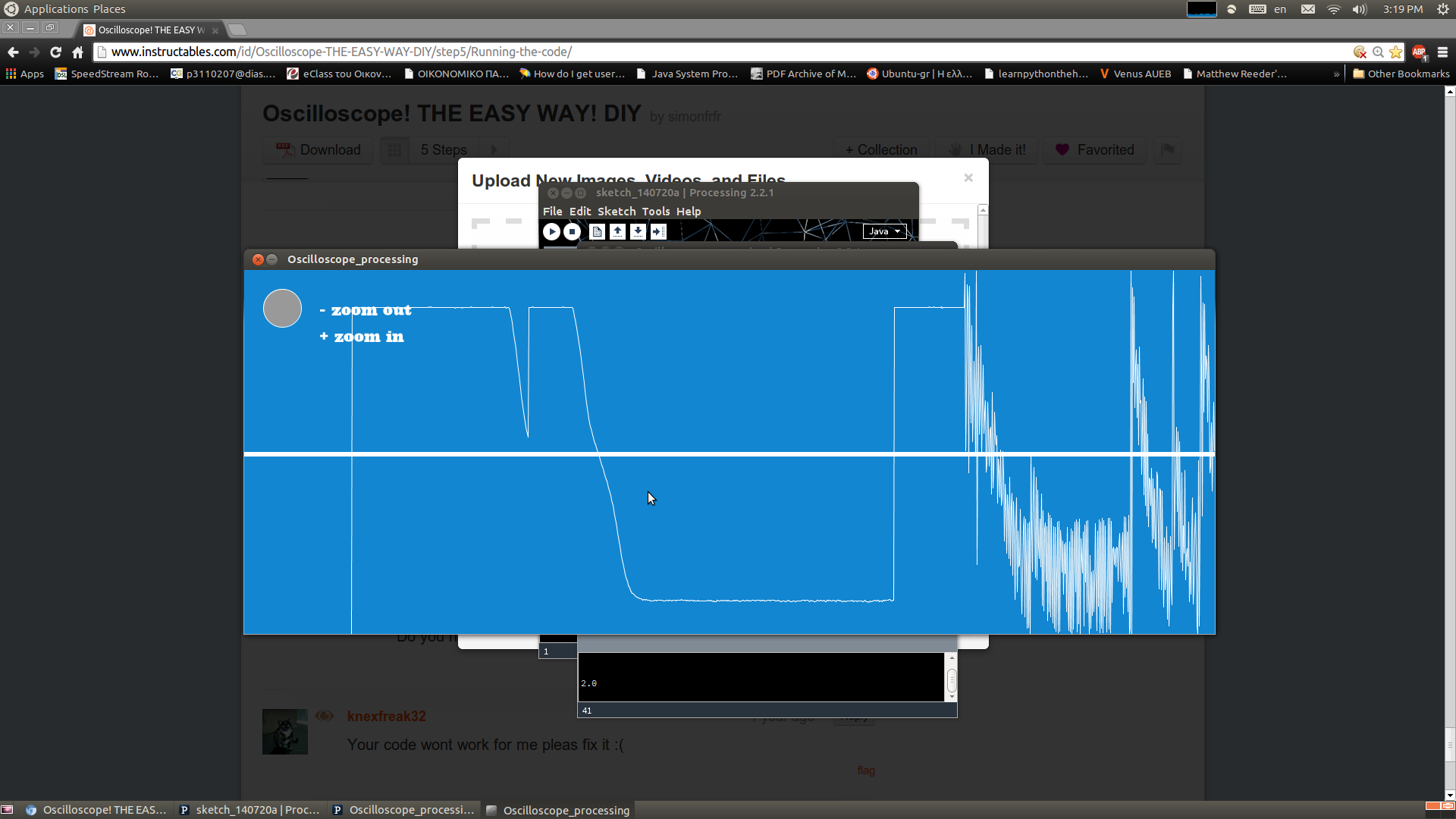This screenshot has width=1456, height=819.
Task: Bookmark page with star icon
Action: click(1395, 52)
